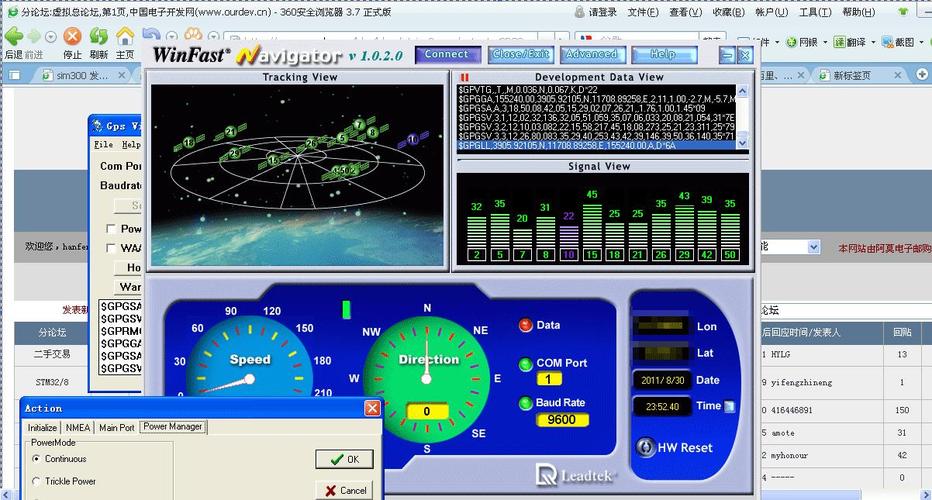The width and height of the screenshot is (932, 500).
Task: Click the green shirt skin icon
Action: coord(903,11)
